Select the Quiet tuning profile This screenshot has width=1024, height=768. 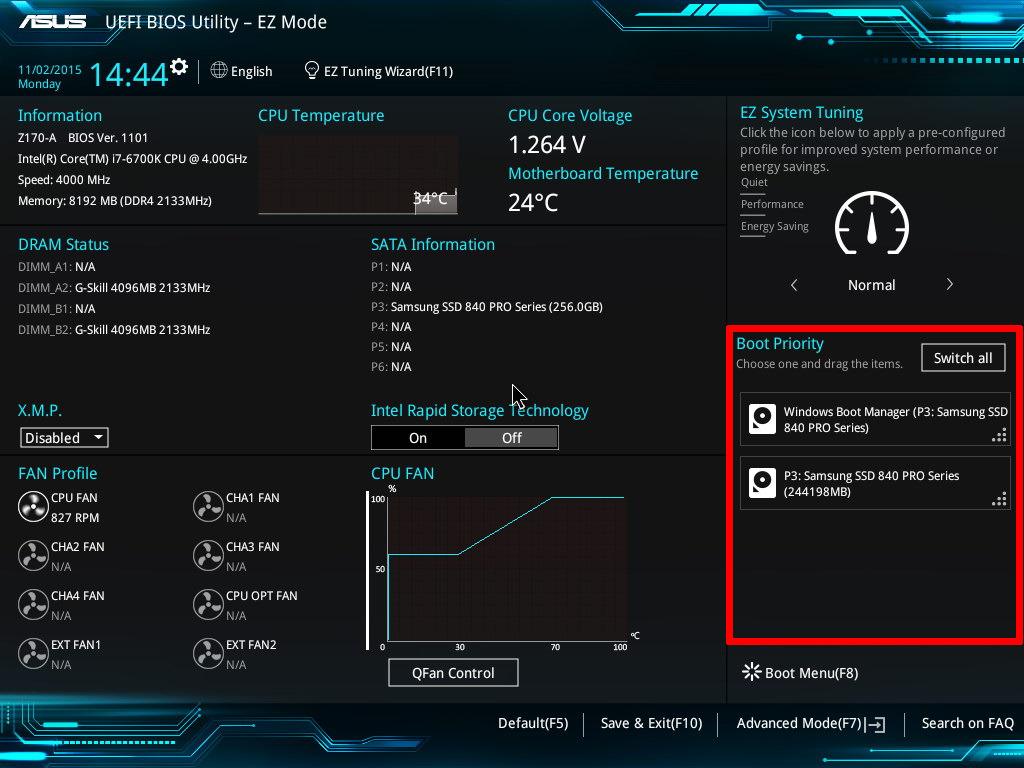tap(754, 182)
